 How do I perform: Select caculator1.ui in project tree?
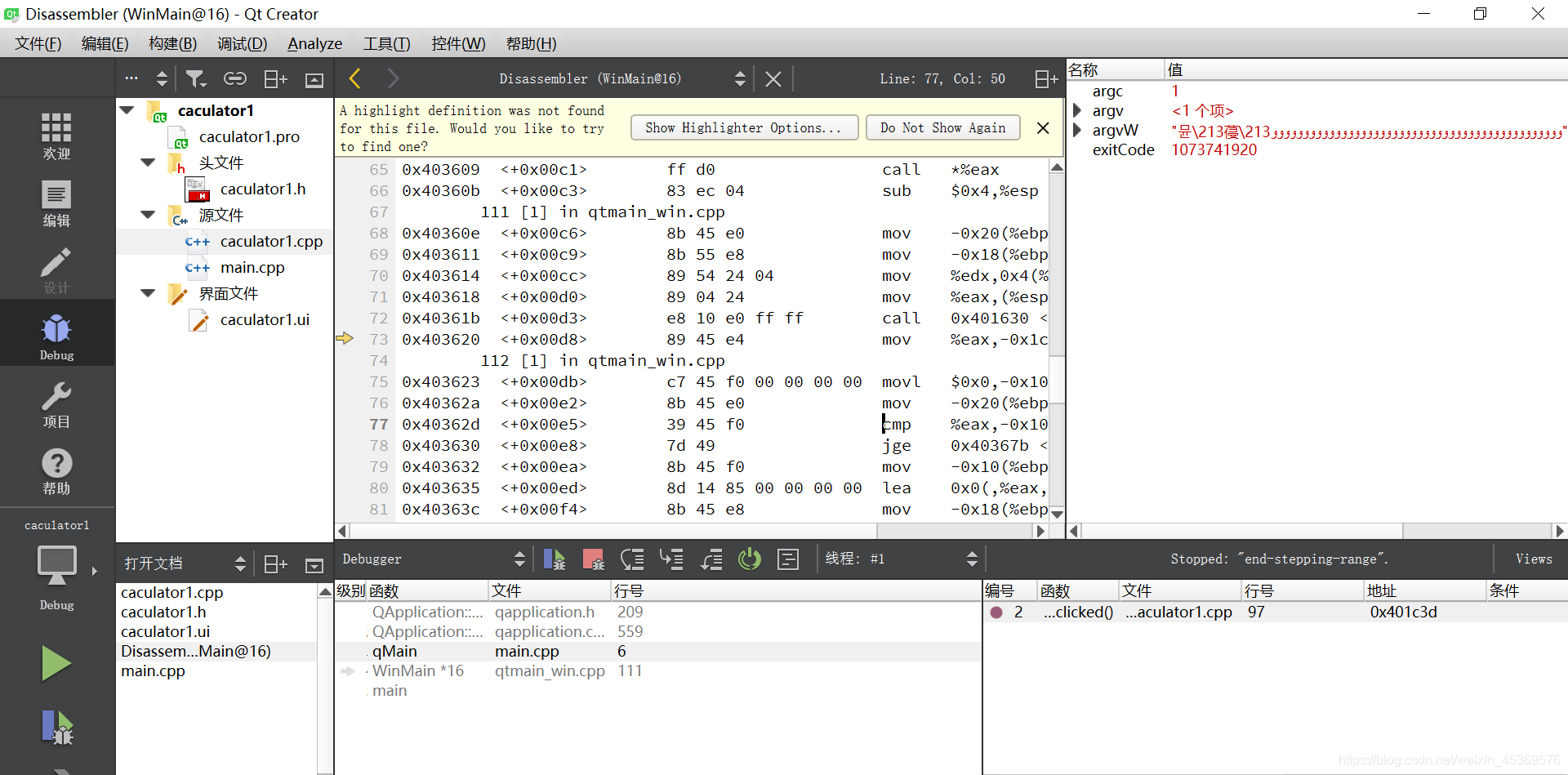click(x=264, y=319)
